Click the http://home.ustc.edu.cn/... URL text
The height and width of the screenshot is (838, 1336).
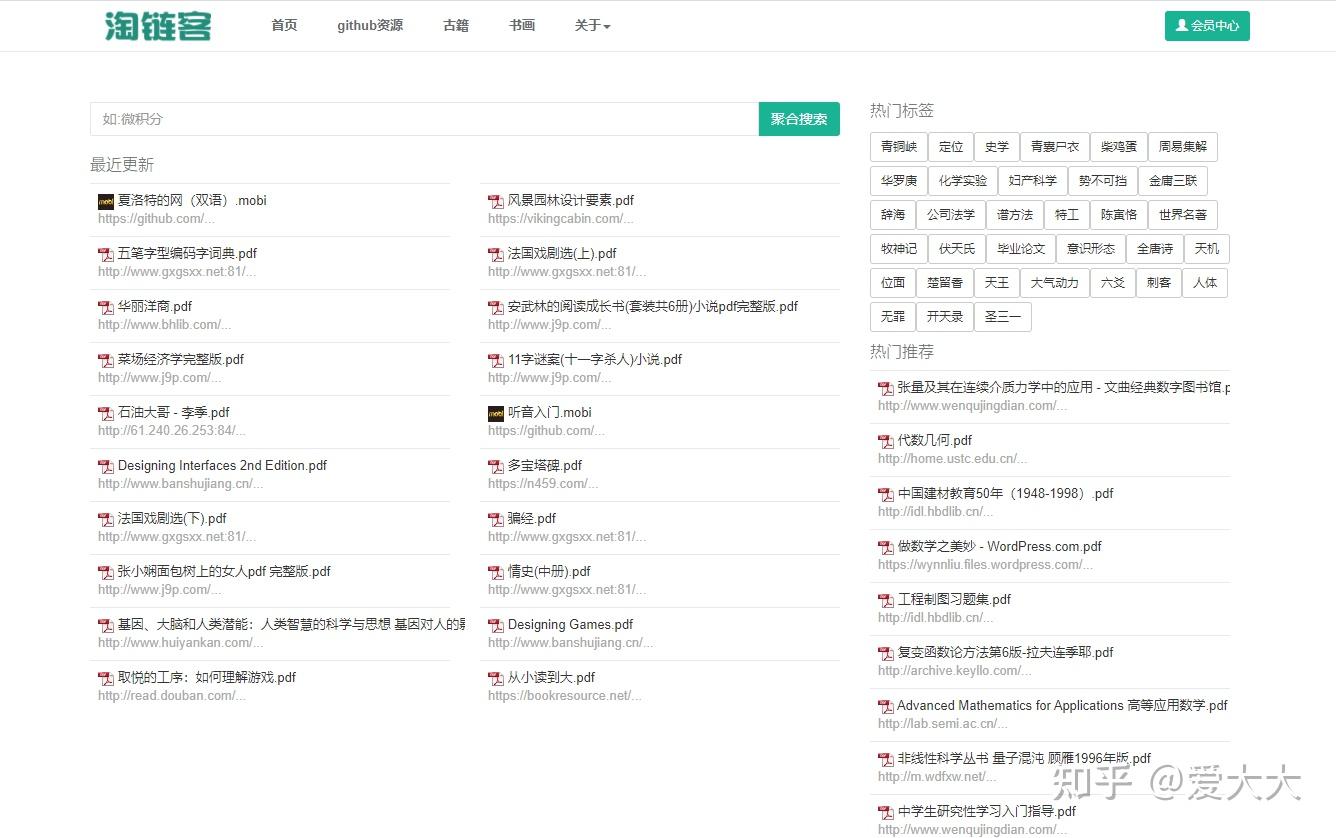952,459
